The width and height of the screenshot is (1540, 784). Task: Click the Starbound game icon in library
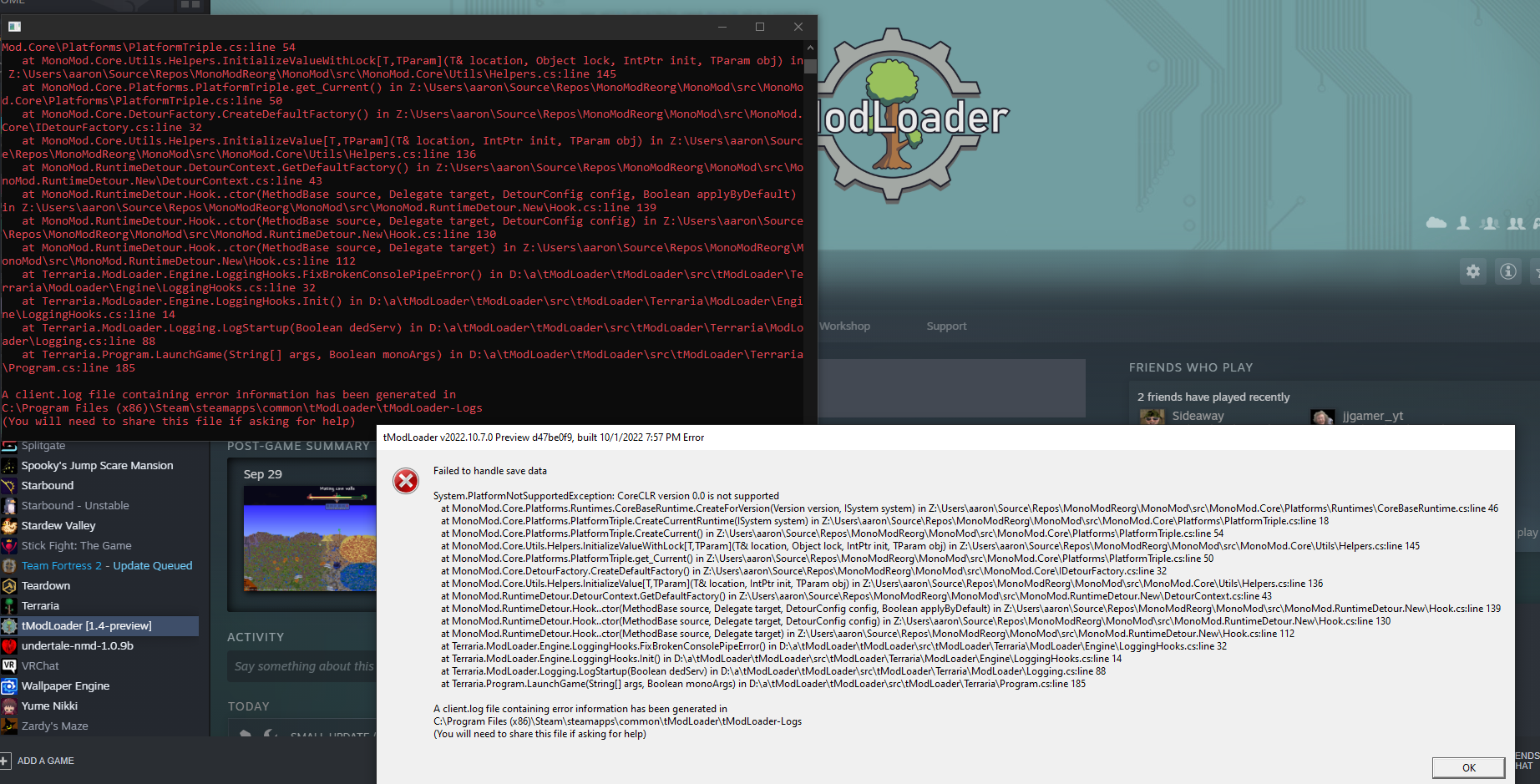(x=9, y=486)
